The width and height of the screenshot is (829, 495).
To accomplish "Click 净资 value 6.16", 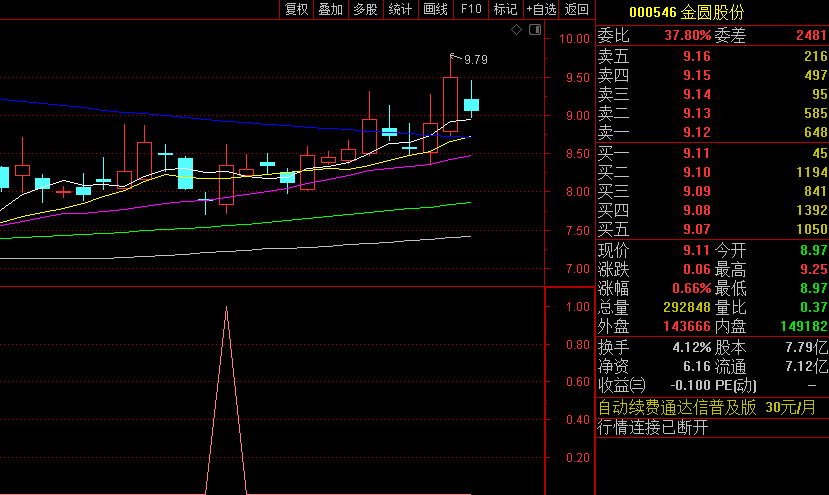I will click(697, 366).
